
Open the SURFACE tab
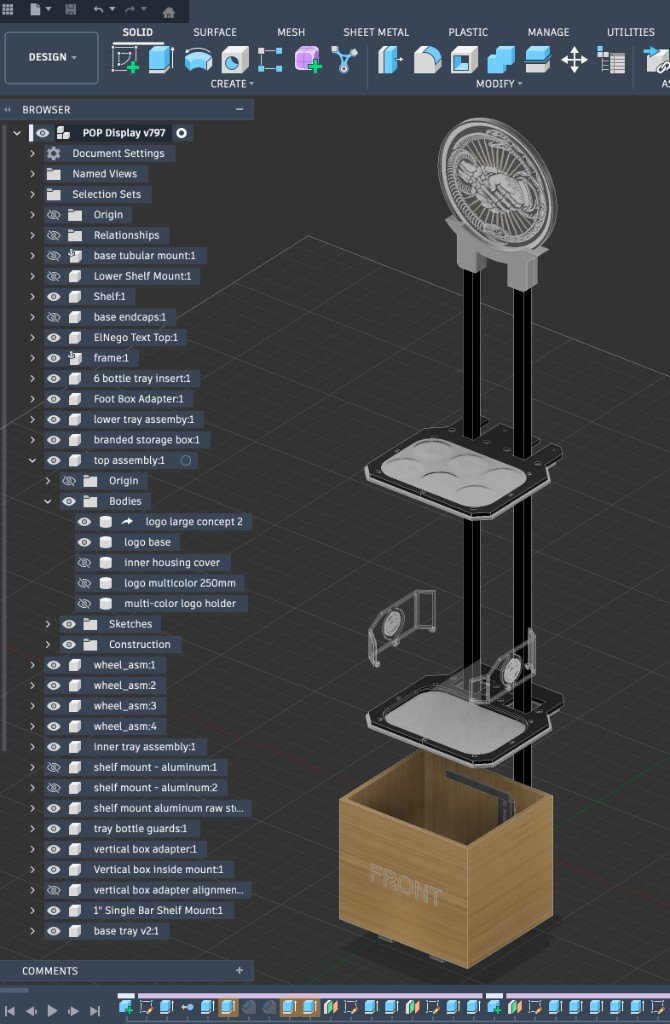(215, 32)
